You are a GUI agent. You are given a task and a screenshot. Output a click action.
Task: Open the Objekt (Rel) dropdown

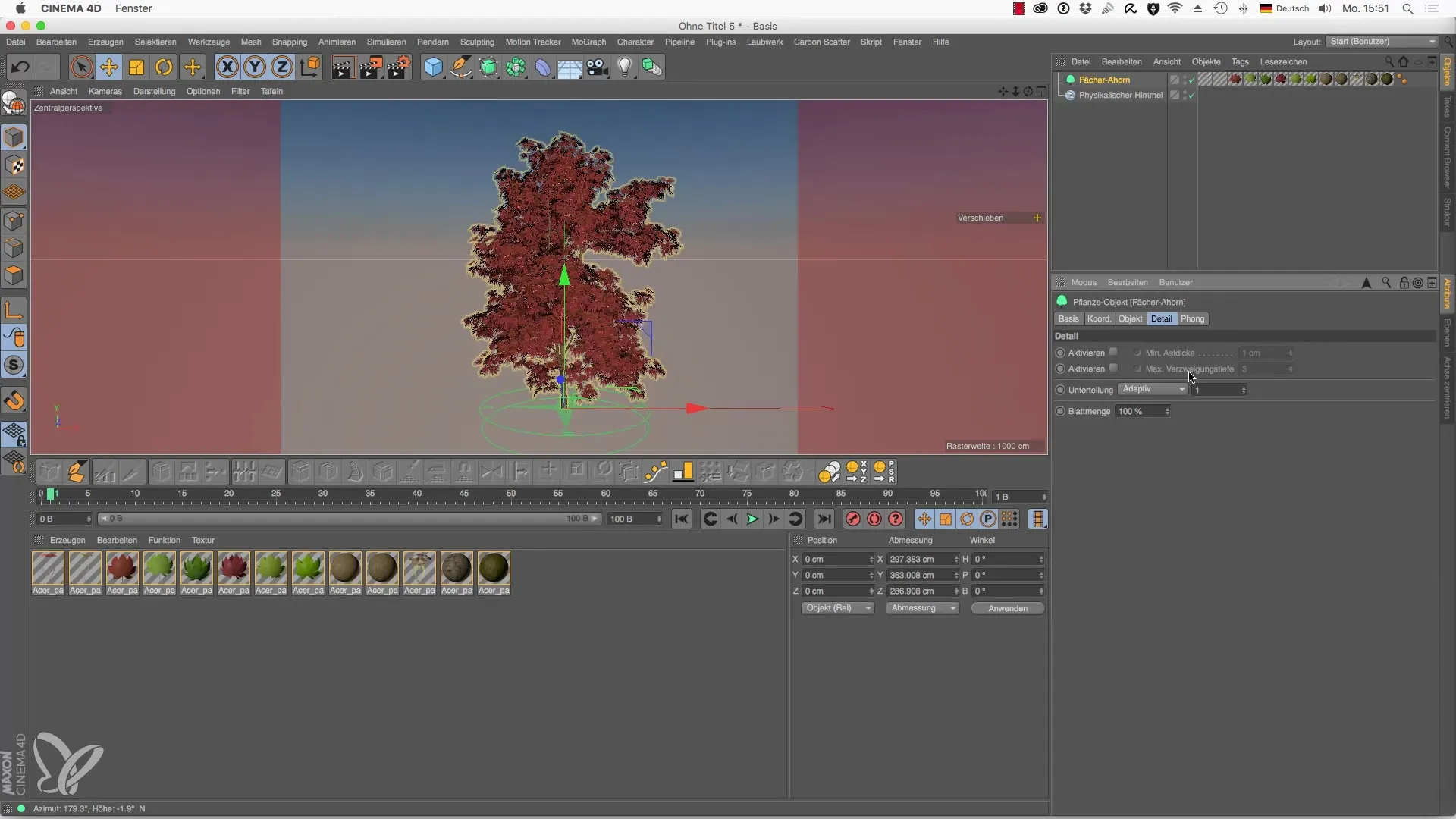tap(837, 608)
